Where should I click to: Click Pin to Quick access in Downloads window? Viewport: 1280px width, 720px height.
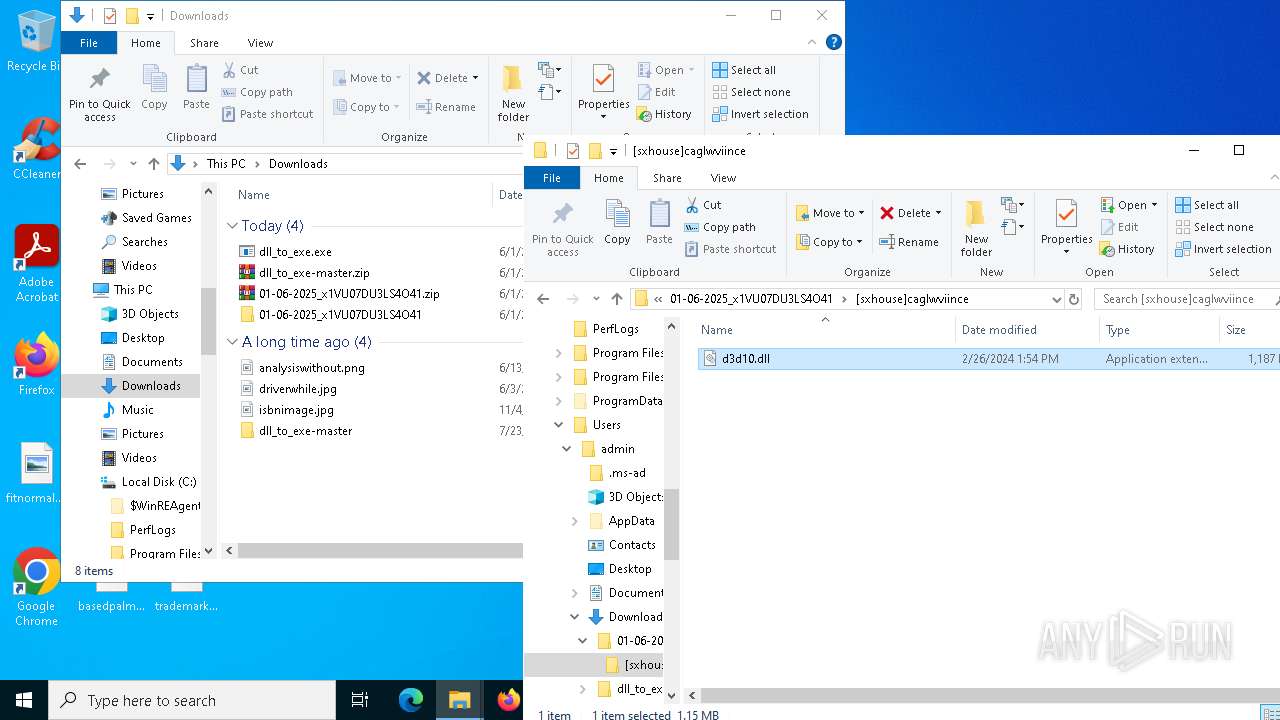click(99, 93)
